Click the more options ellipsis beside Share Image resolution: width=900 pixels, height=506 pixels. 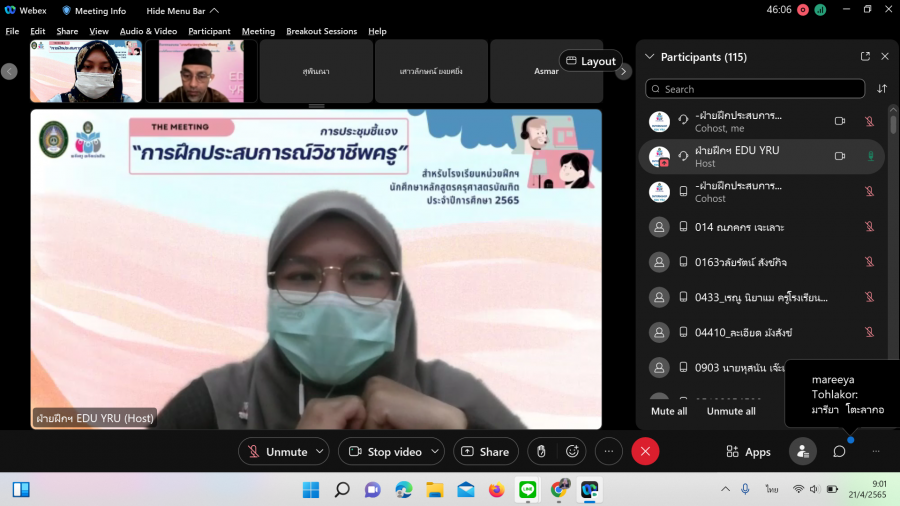tap(609, 452)
